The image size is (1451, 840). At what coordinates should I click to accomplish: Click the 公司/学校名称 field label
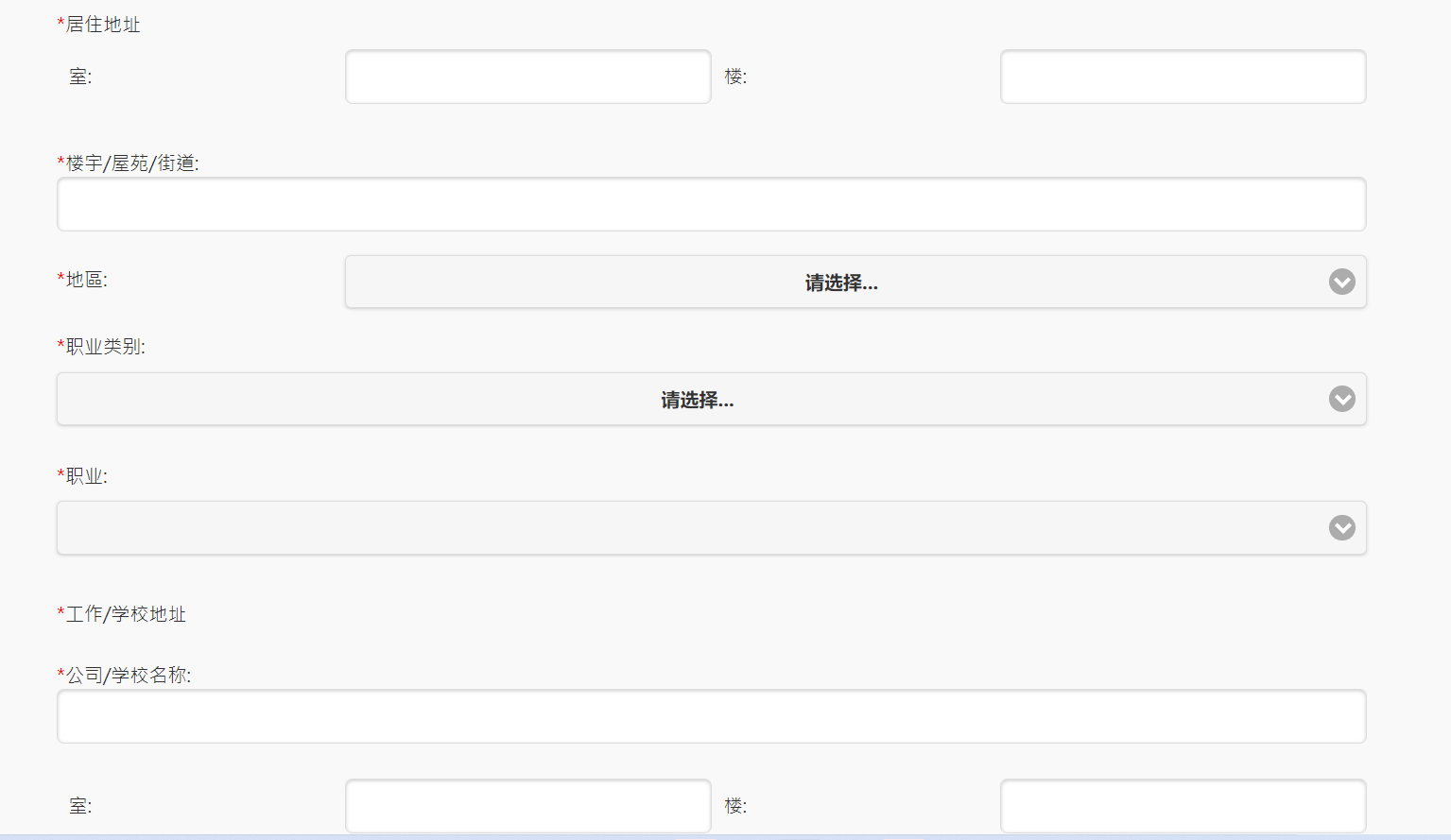(x=128, y=675)
